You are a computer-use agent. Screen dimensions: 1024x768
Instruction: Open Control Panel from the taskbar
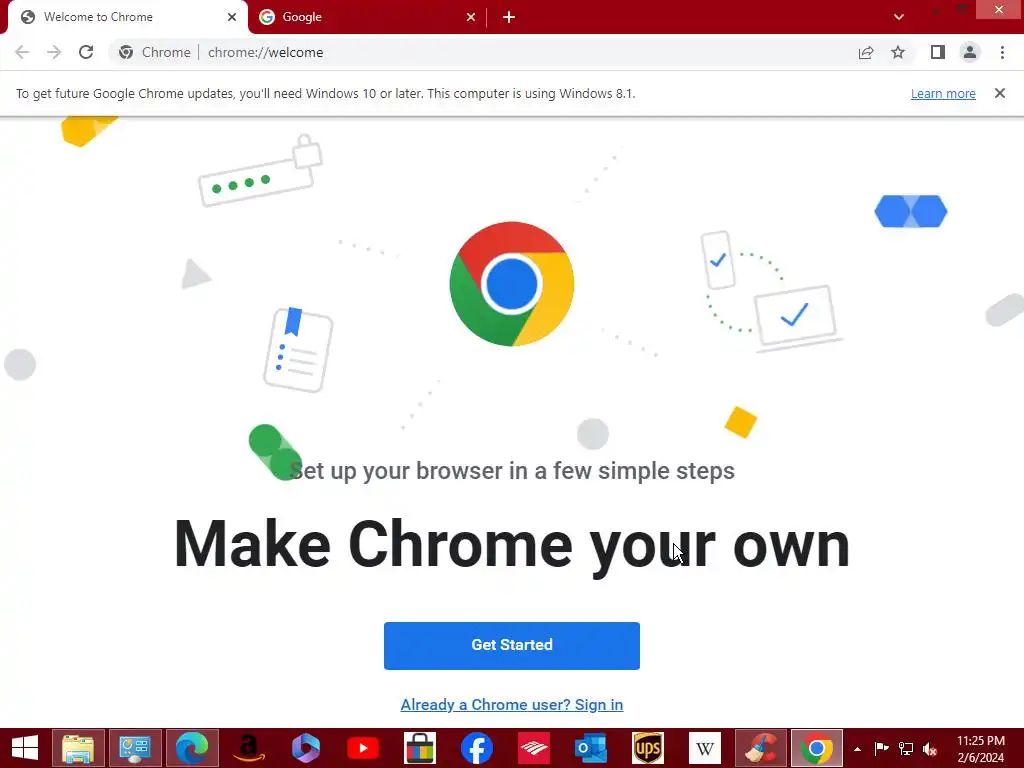point(135,748)
